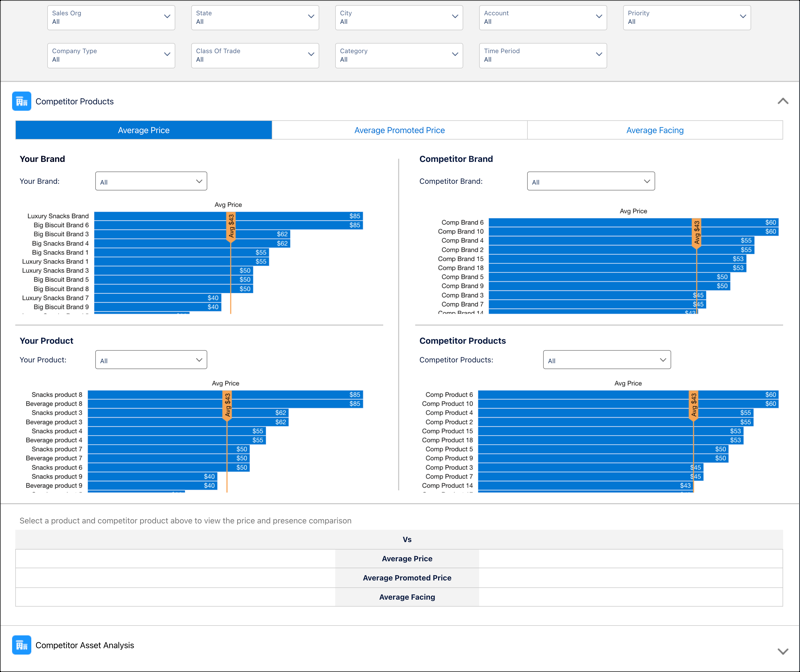Open the Your Brand selector dropdown
The image size is (800, 672).
click(151, 181)
